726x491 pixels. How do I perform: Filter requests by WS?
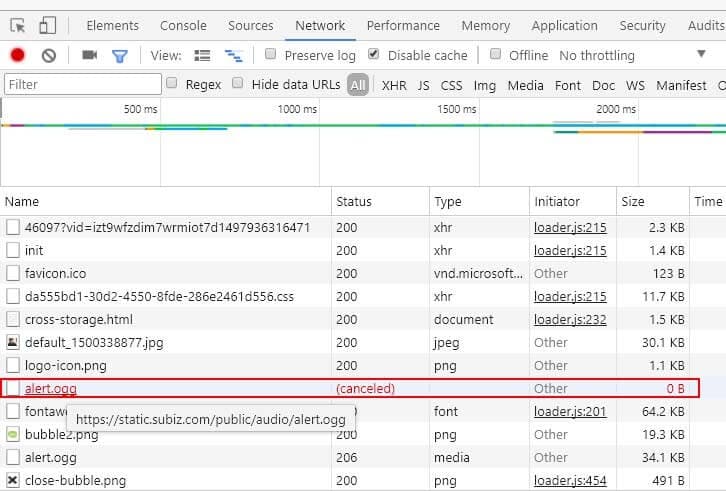point(635,86)
